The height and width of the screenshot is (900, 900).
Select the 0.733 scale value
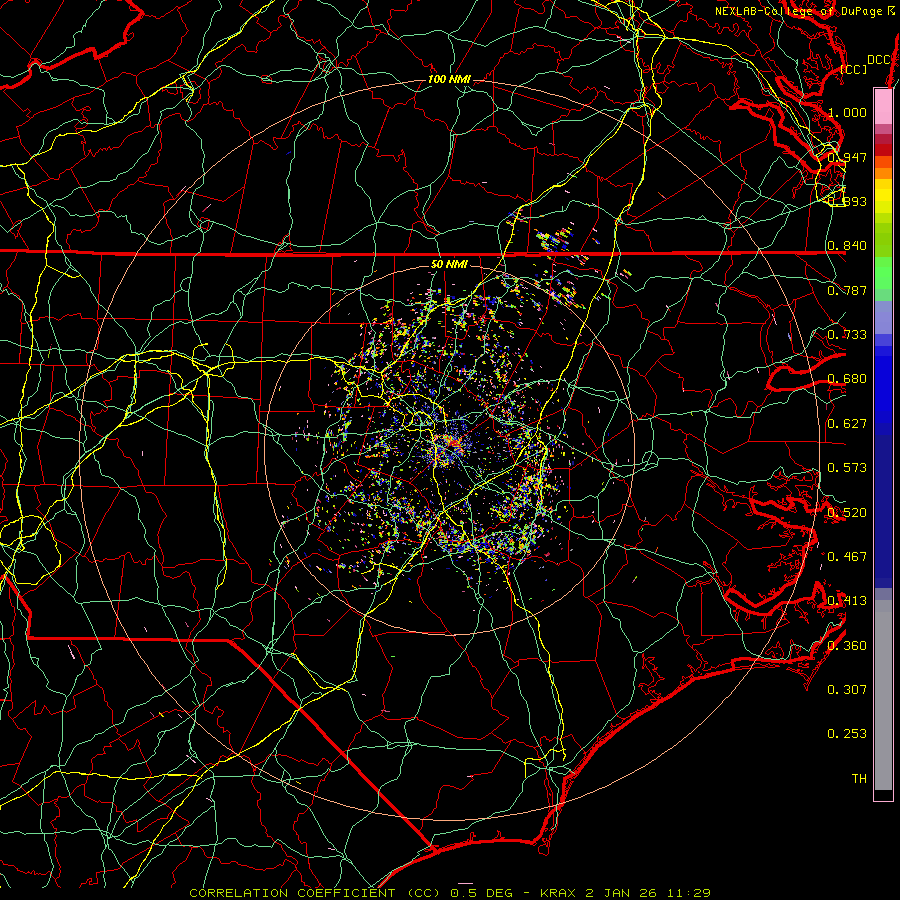click(x=847, y=335)
